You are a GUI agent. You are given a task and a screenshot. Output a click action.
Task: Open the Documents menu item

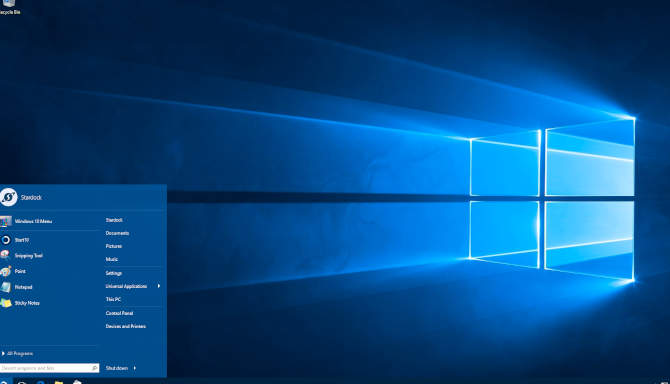(118, 233)
